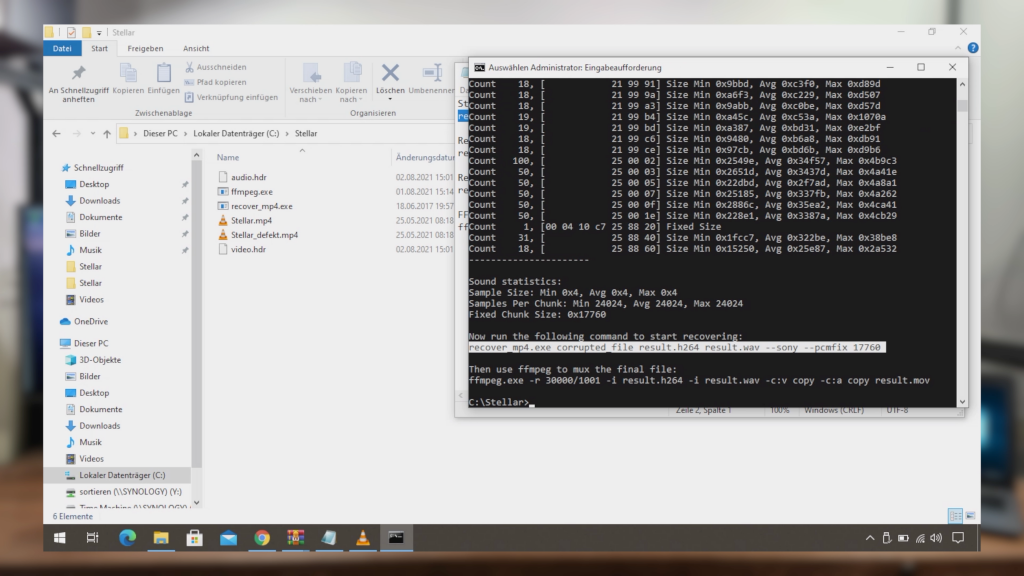Viewport: 1024px width, 576px height.
Task: Open the Windows Start menu
Action: pos(59,537)
